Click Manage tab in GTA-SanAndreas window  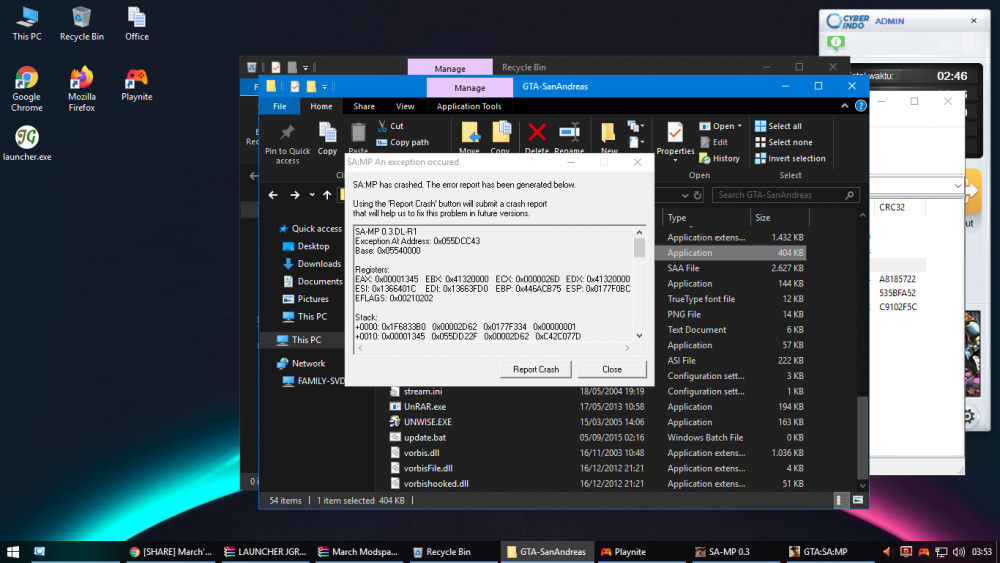click(x=469, y=87)
